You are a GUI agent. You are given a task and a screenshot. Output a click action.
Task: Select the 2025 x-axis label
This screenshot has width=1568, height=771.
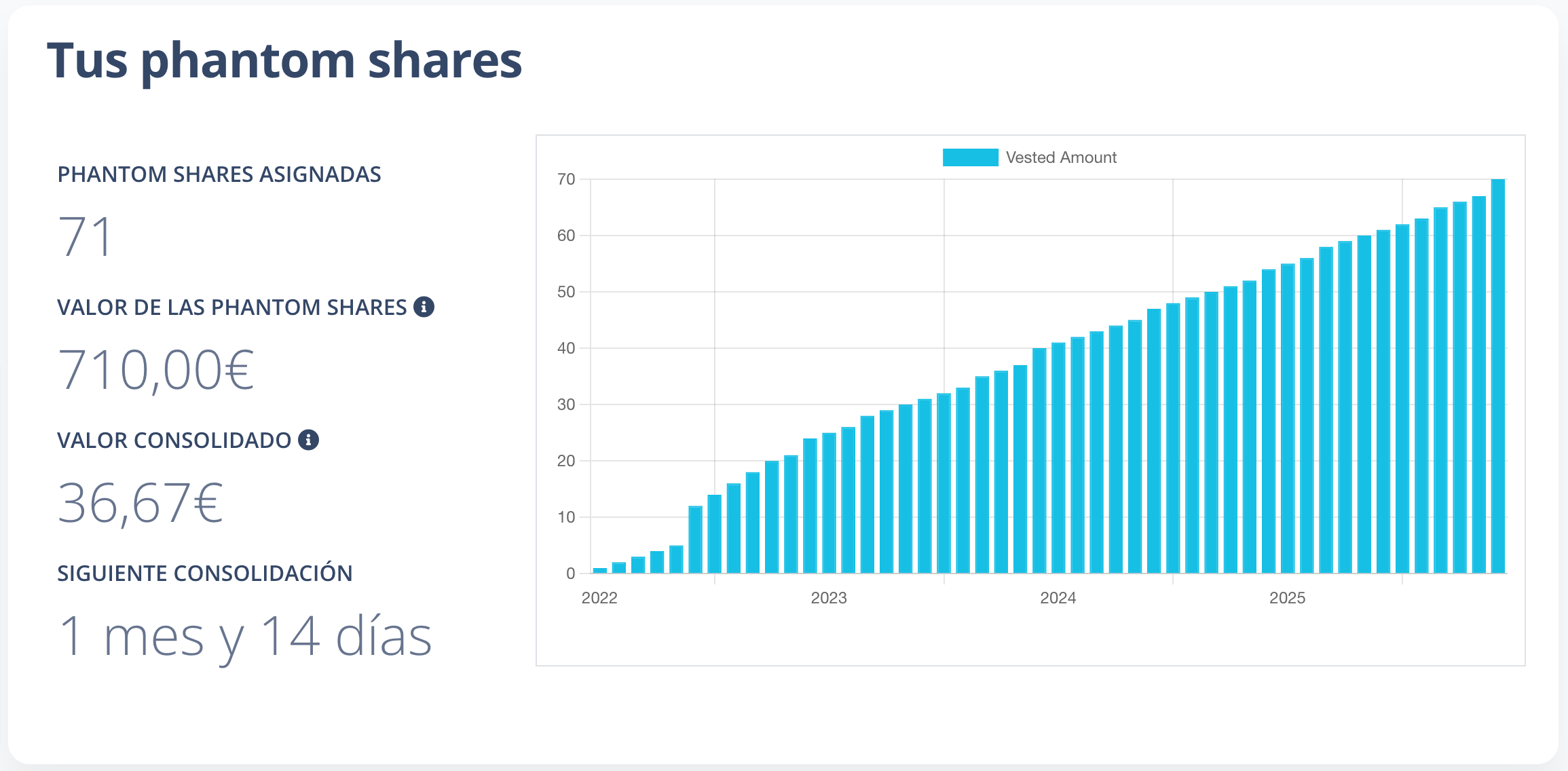point(1287,598)
